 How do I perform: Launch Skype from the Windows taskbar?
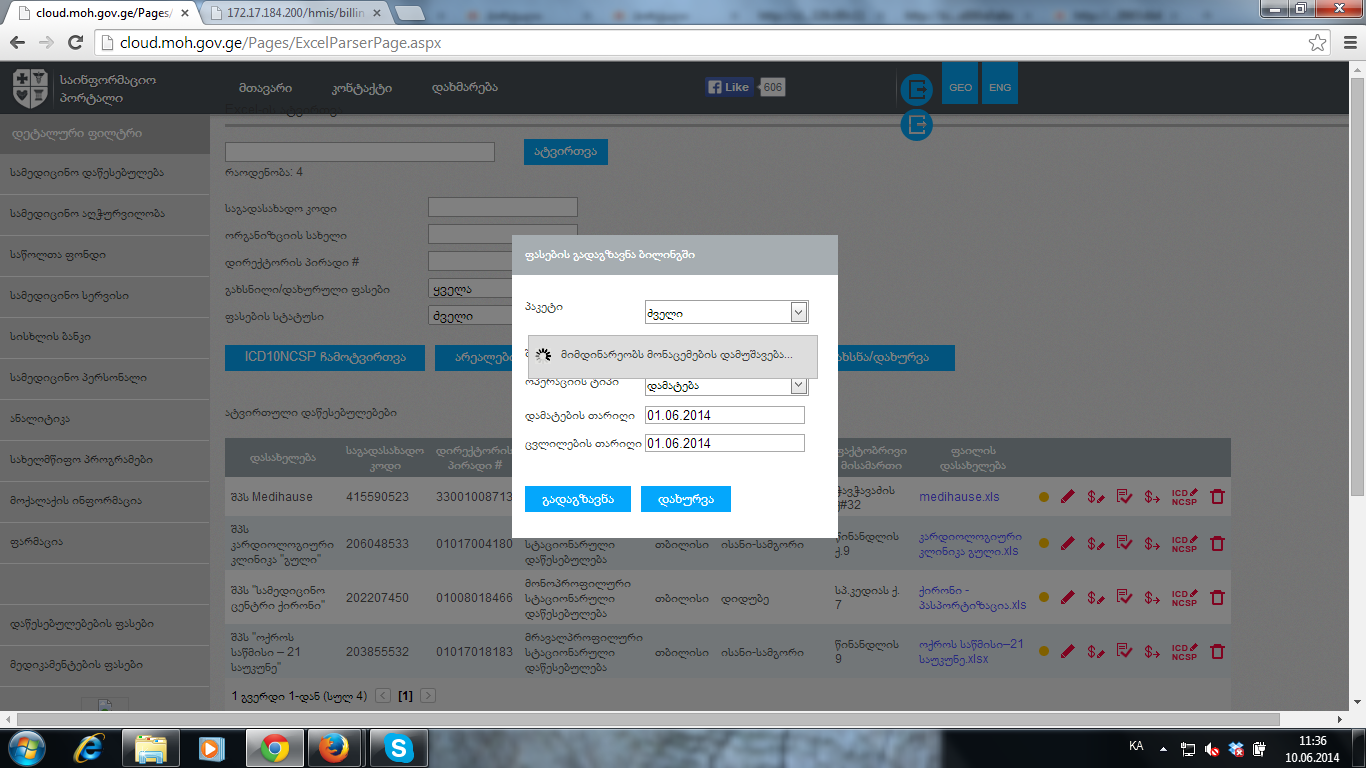(399, 747)
